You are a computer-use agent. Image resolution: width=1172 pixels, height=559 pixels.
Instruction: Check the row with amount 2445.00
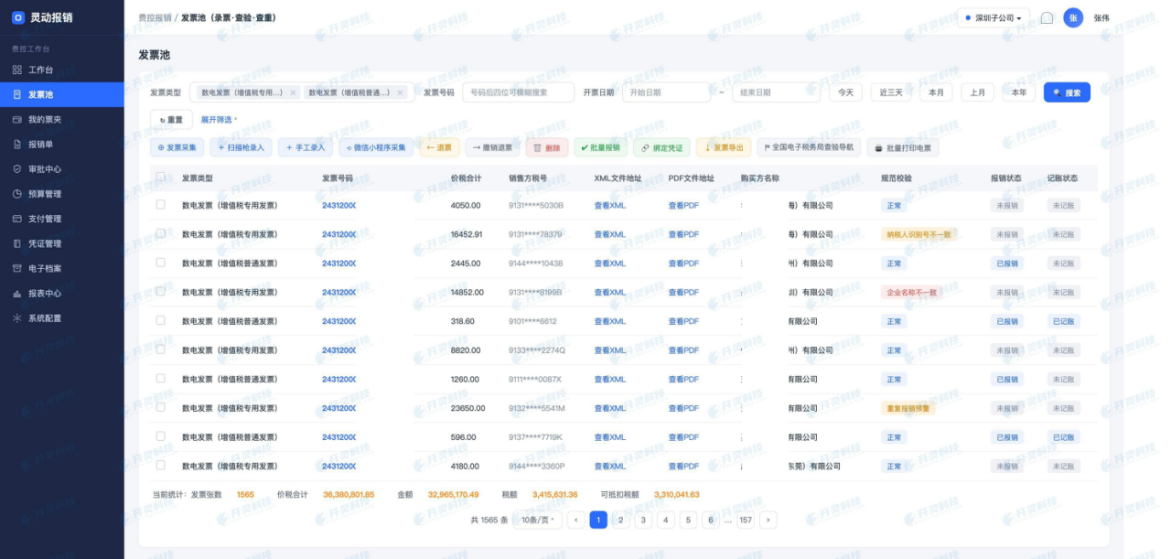161,262
